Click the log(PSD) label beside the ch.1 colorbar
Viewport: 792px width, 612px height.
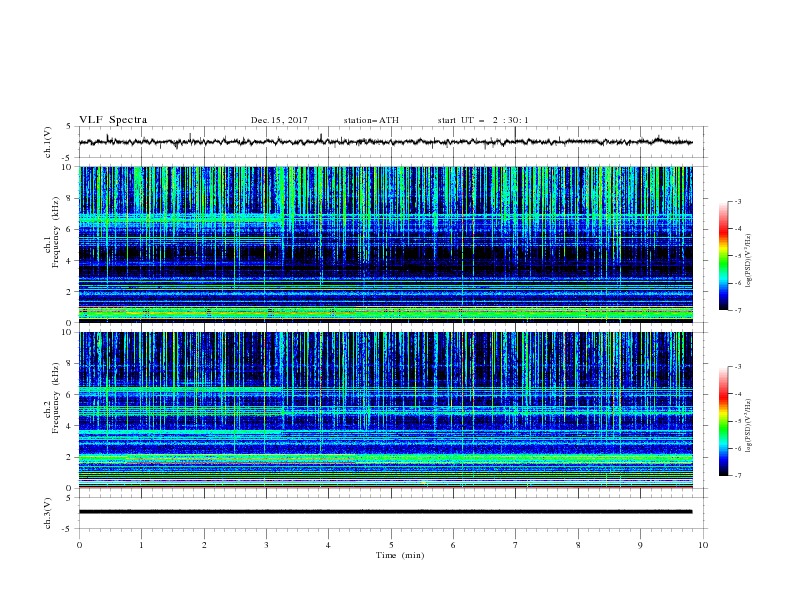pyautogui.click(x=749, y=260)
